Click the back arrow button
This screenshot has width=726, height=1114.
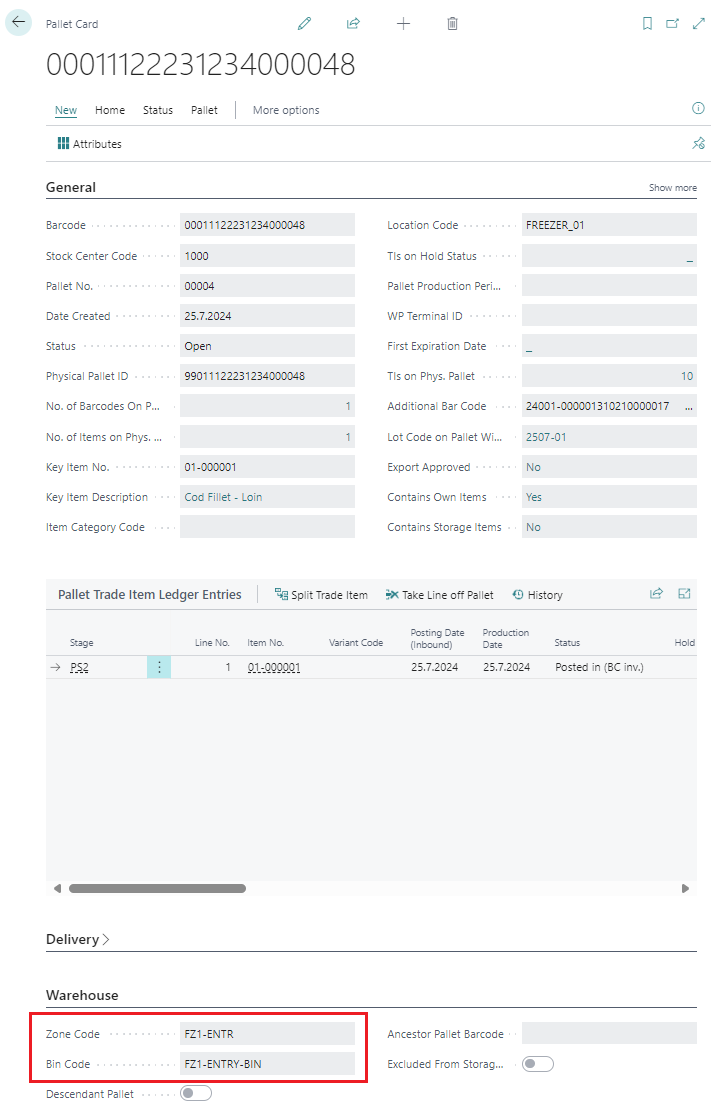19,22
